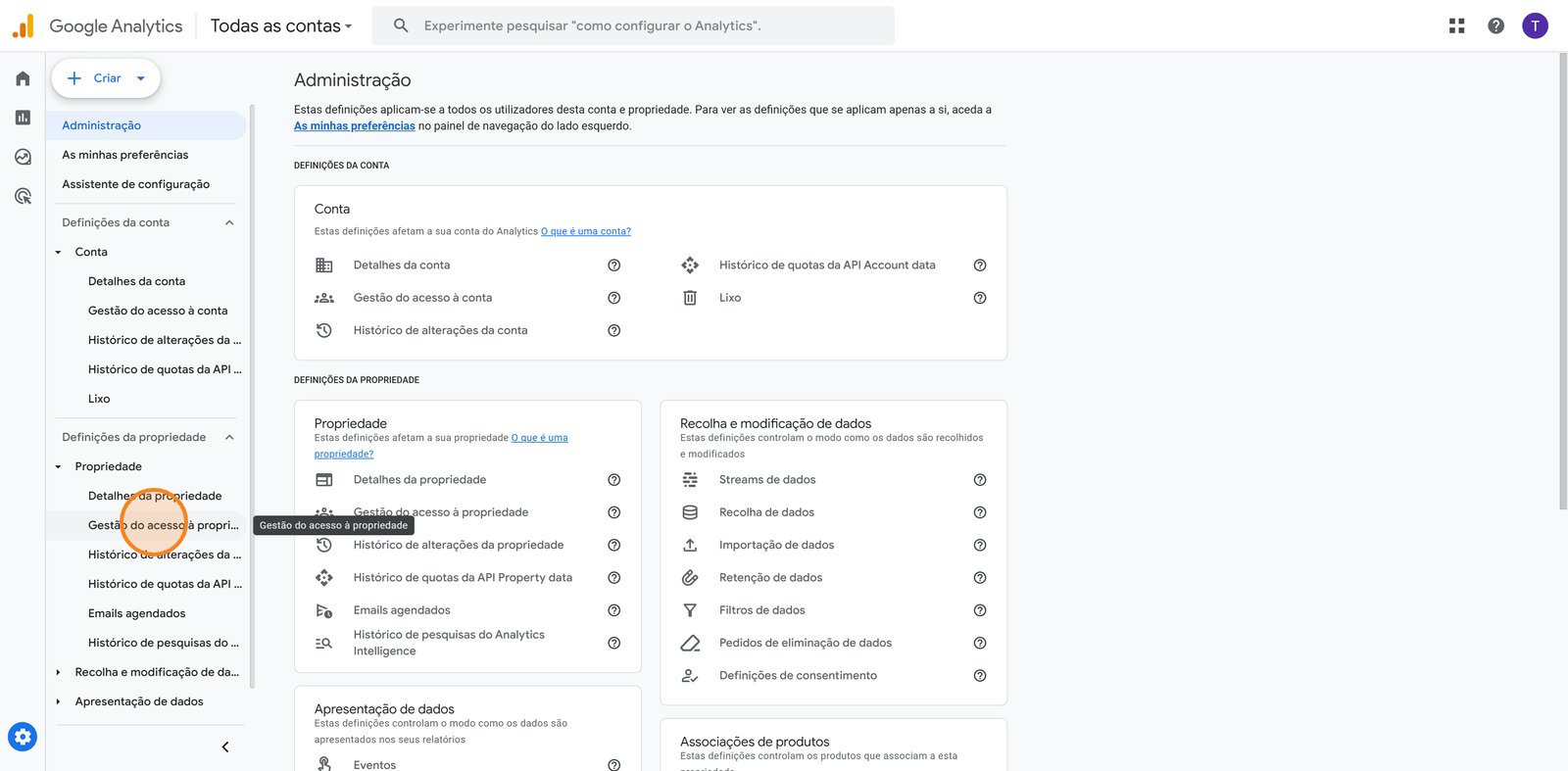
Task: Select Assistente de configuração in sidebar
Action: [x=135, y=184]
